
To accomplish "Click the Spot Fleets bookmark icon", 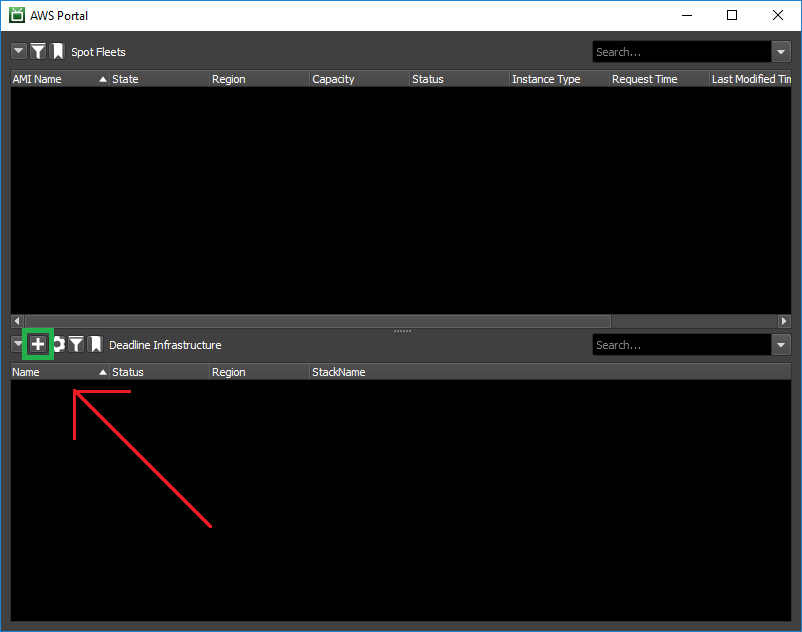I will [57, 51].
